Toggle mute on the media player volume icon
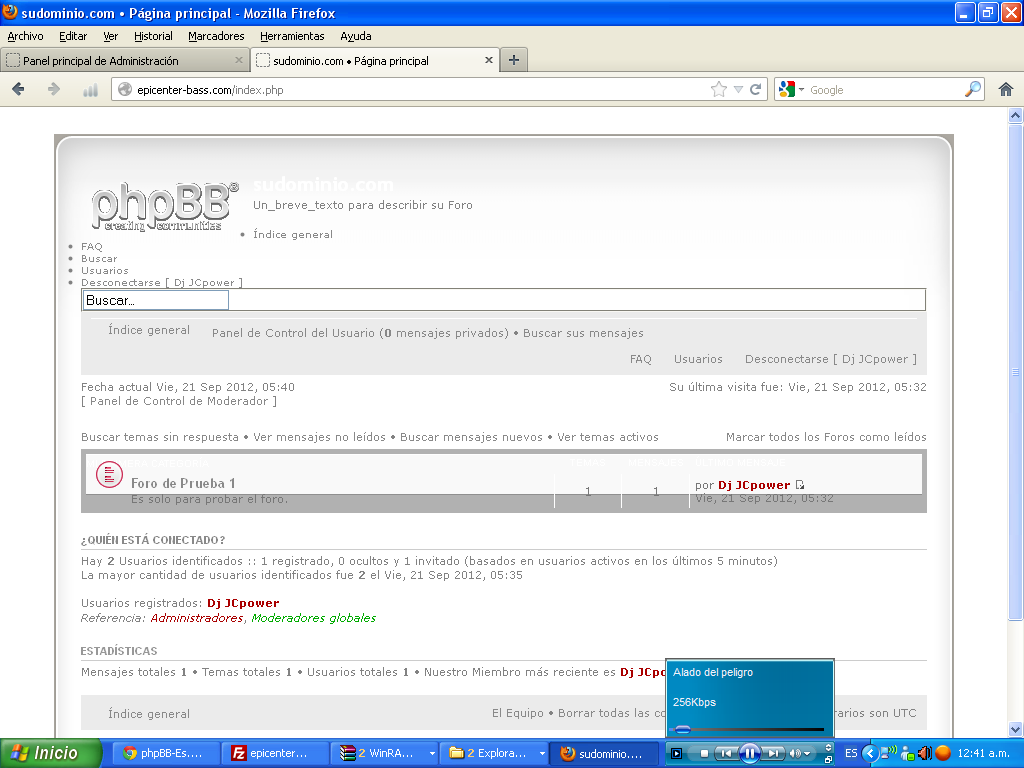The image size is (1024, 768). tap(795, 753)
